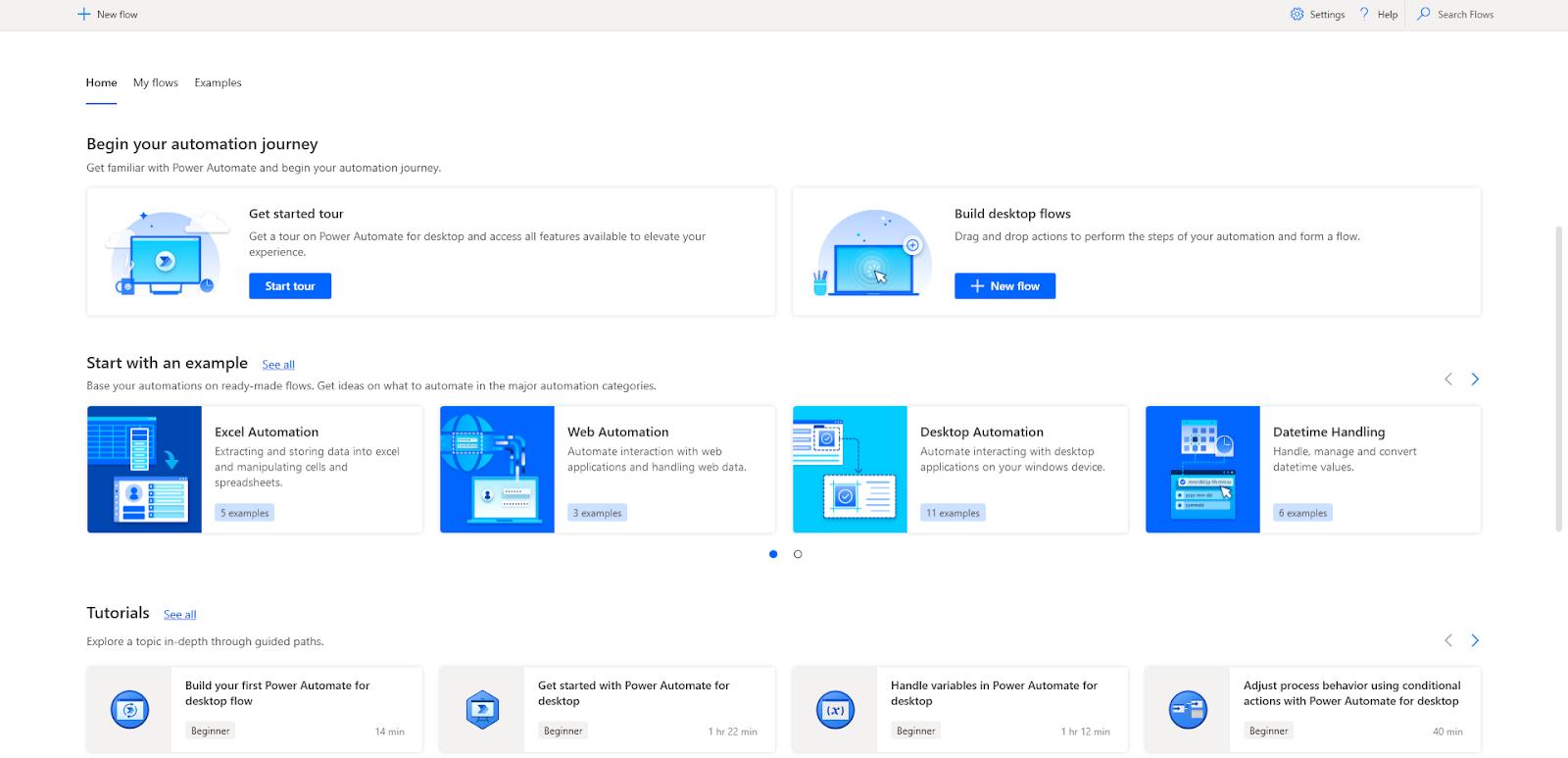Open Adjust process behavior using conditional actions
1568x758 pixels.
(1351, 693)
